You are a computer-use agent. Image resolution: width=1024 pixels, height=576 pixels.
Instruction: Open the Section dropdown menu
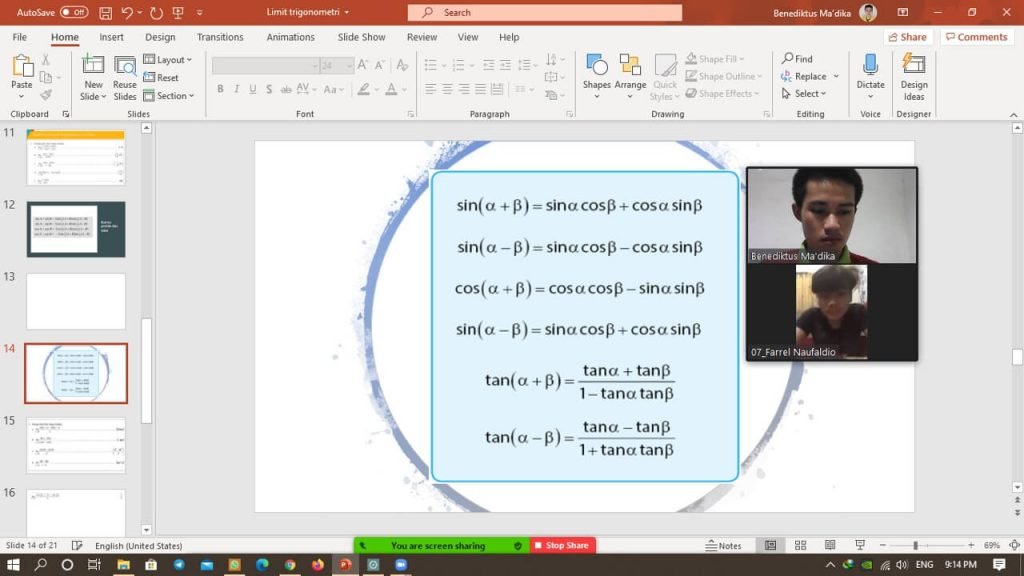click(166, 96)
